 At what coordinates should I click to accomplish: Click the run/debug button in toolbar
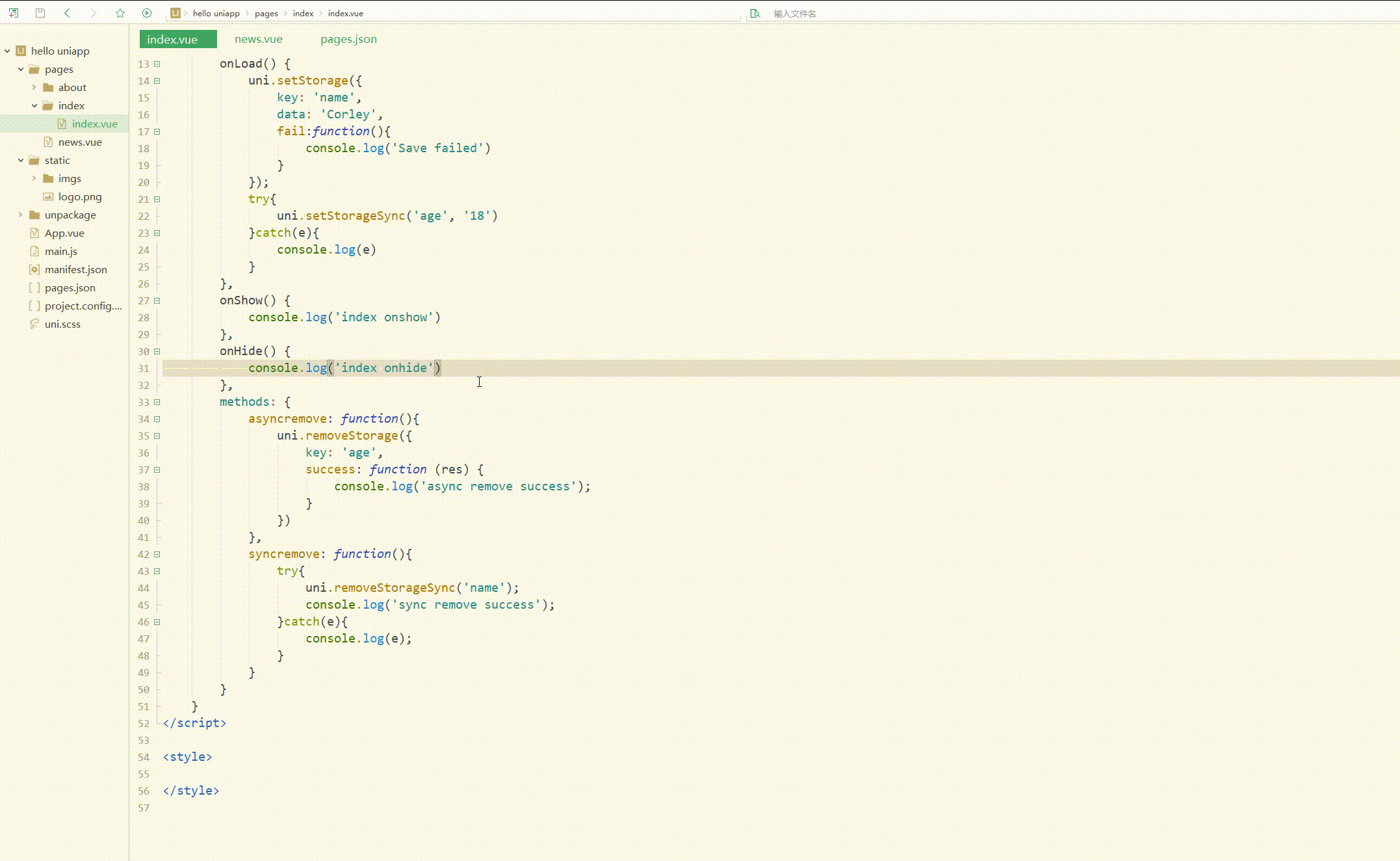pos(147,13)
